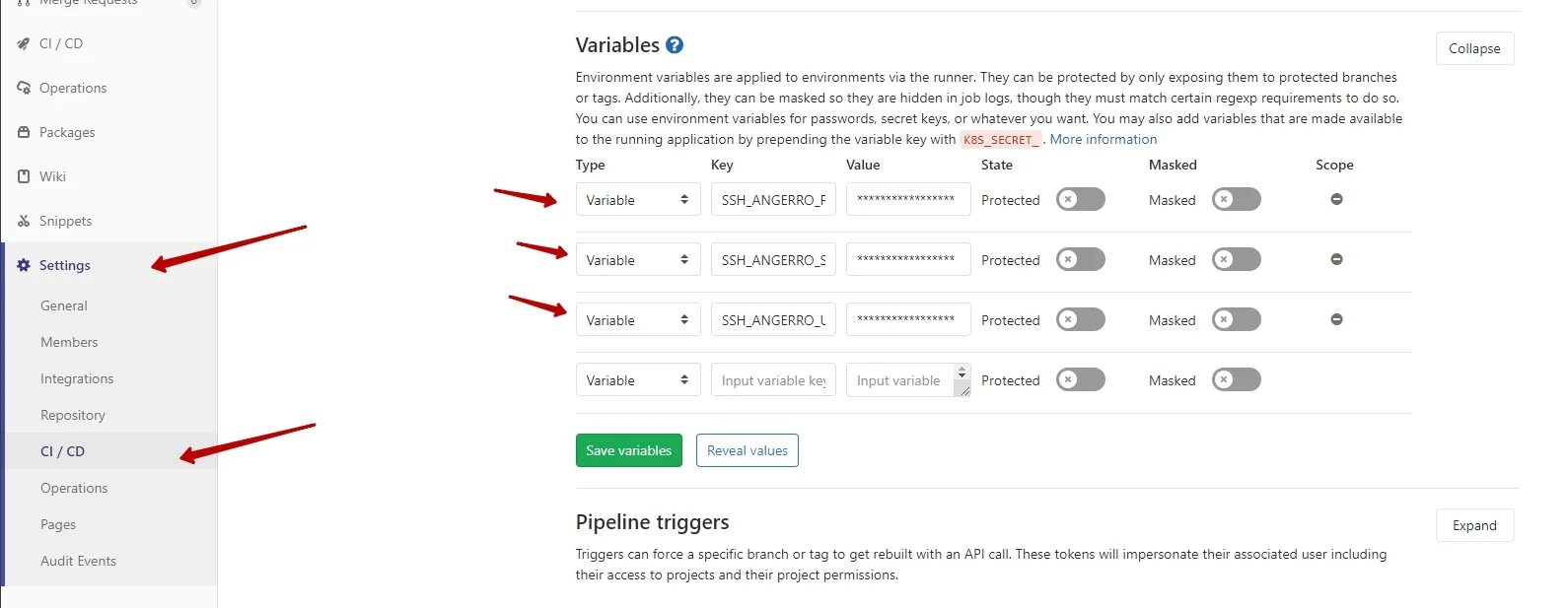
Task: Click the rocket icon for CI / CD
Action: click(x=24, y=43)
